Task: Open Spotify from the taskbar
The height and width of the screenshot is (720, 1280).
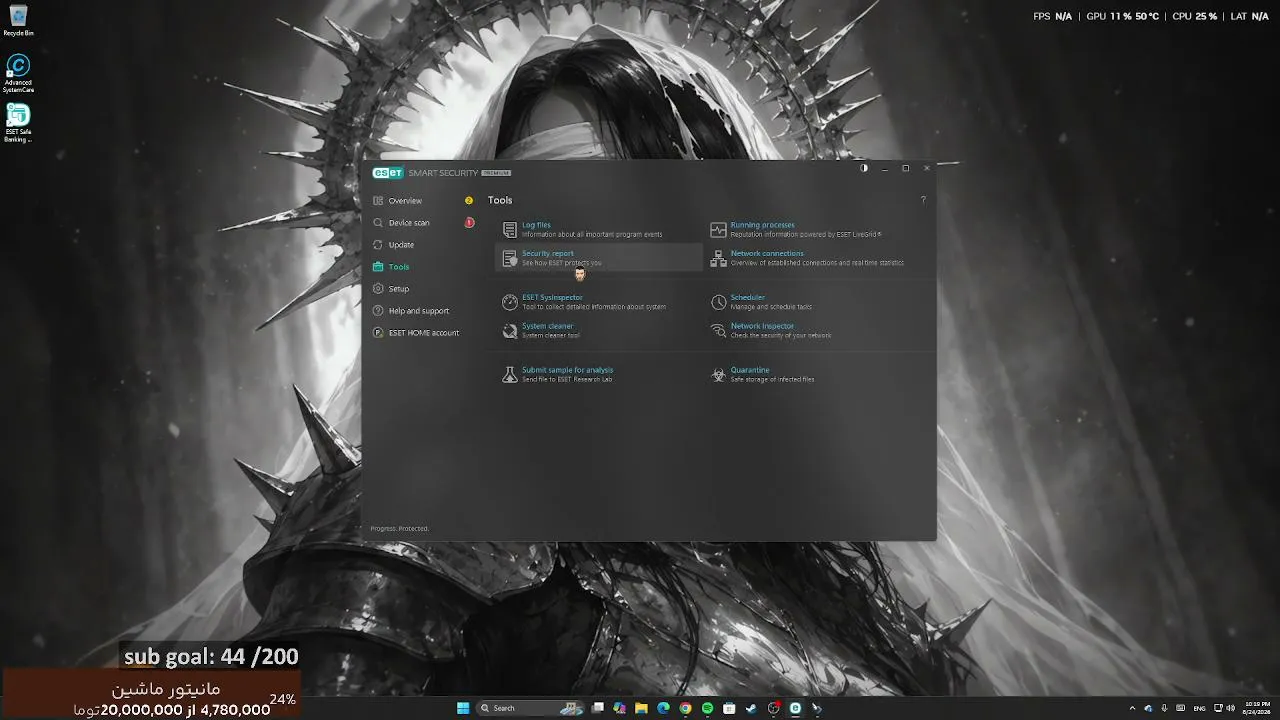Action: pos(707,708)
